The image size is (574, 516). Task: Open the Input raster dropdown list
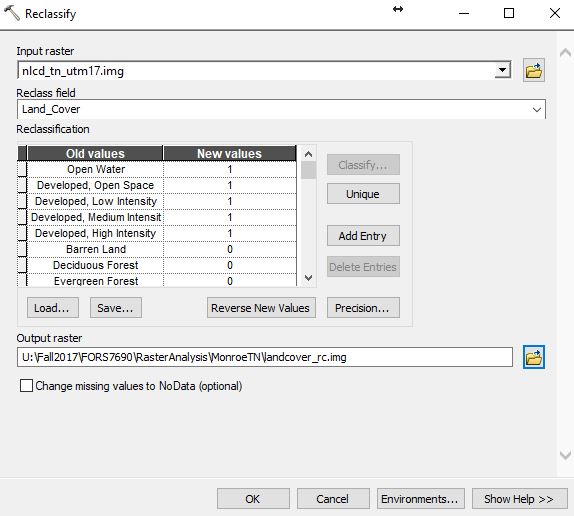tap(503, 70)
